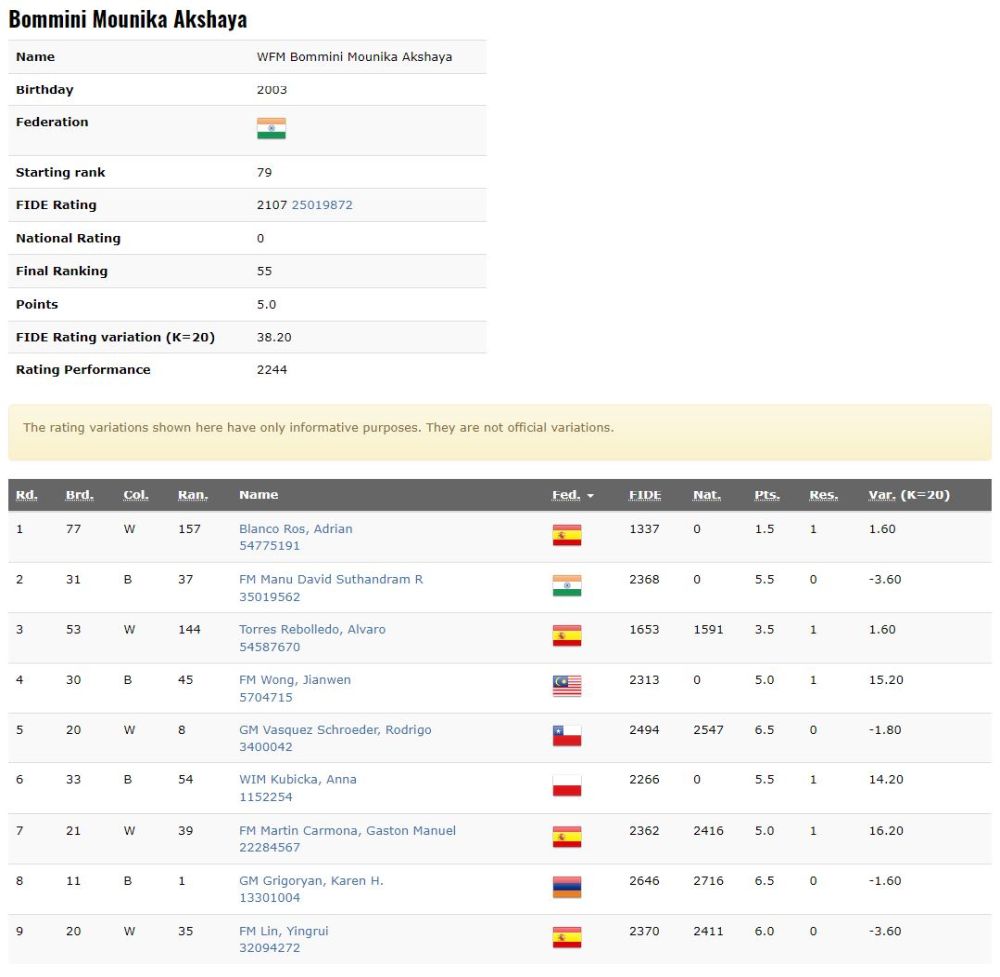This screenshot has width=1000, height=977.
Task: Open player link GM Grigoryan, Karen H.
Action: coord(311,881)
